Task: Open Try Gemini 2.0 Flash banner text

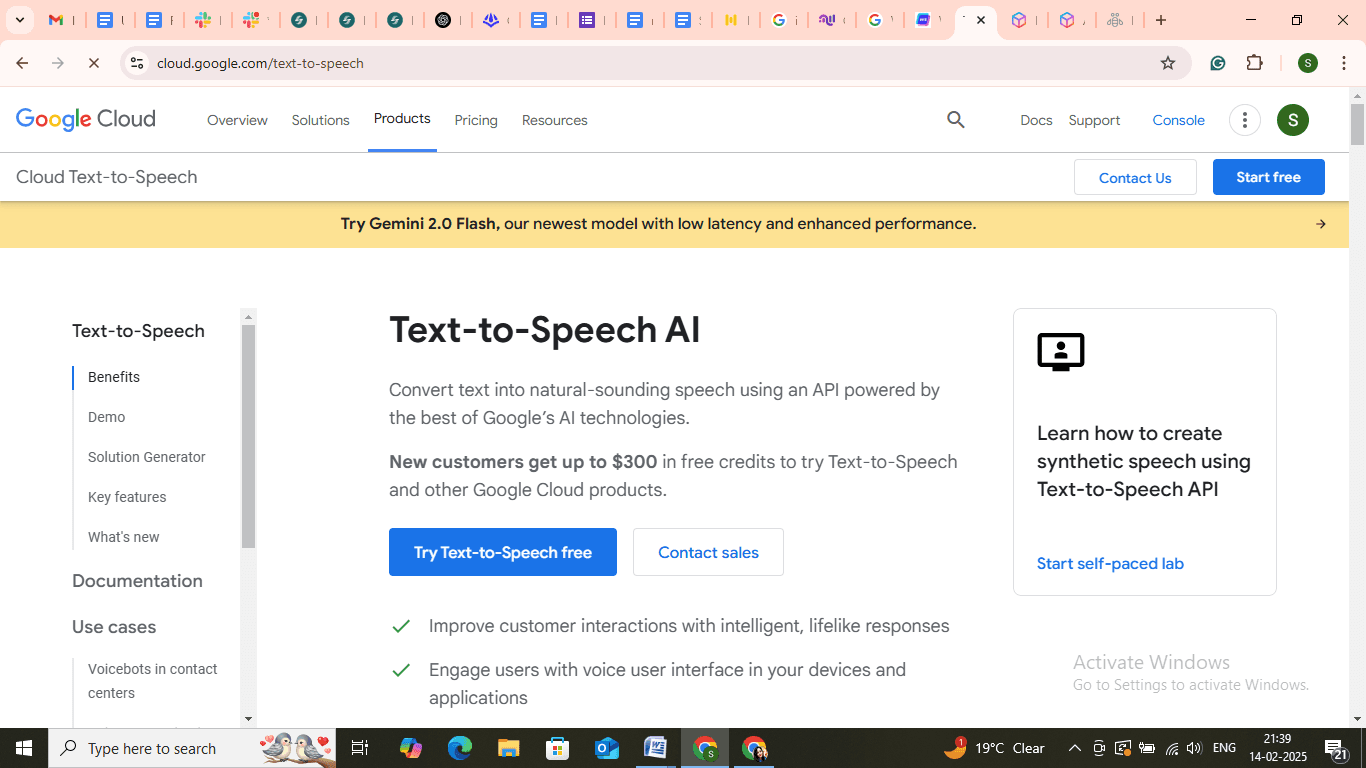Action: (x=658, y=224)
